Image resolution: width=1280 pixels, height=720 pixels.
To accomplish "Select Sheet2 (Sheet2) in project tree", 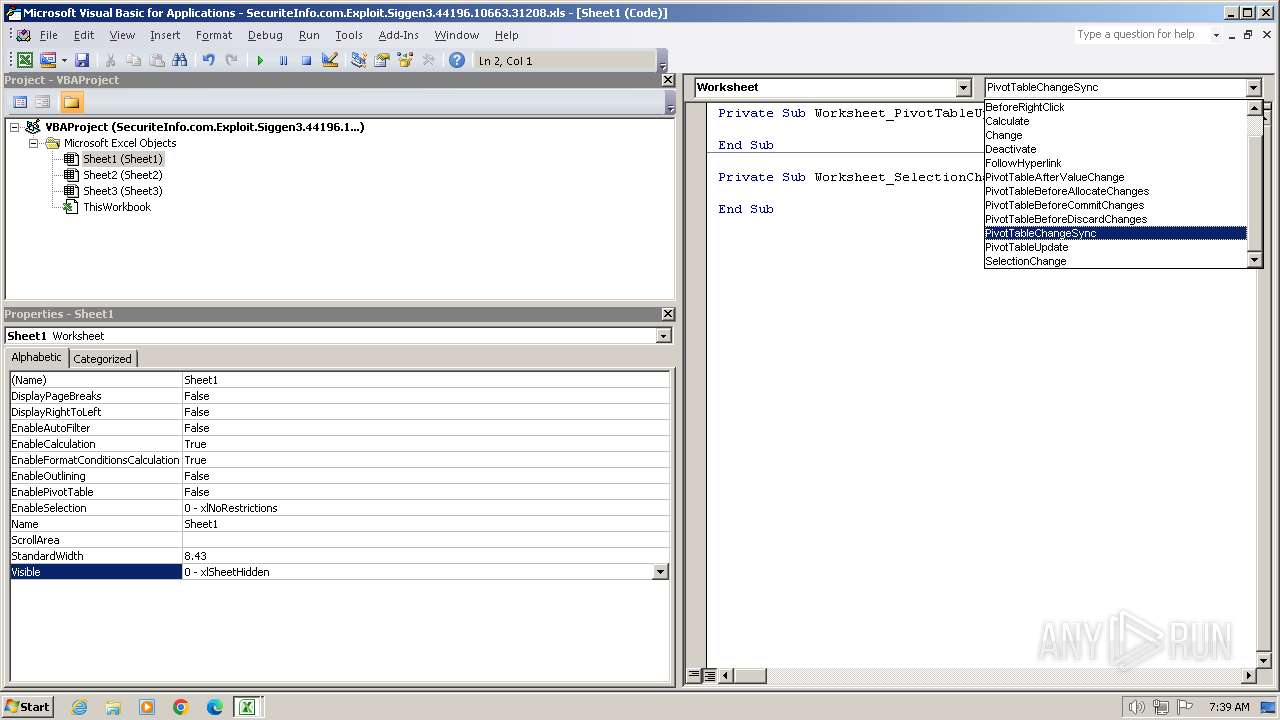I will pos(122,175).
